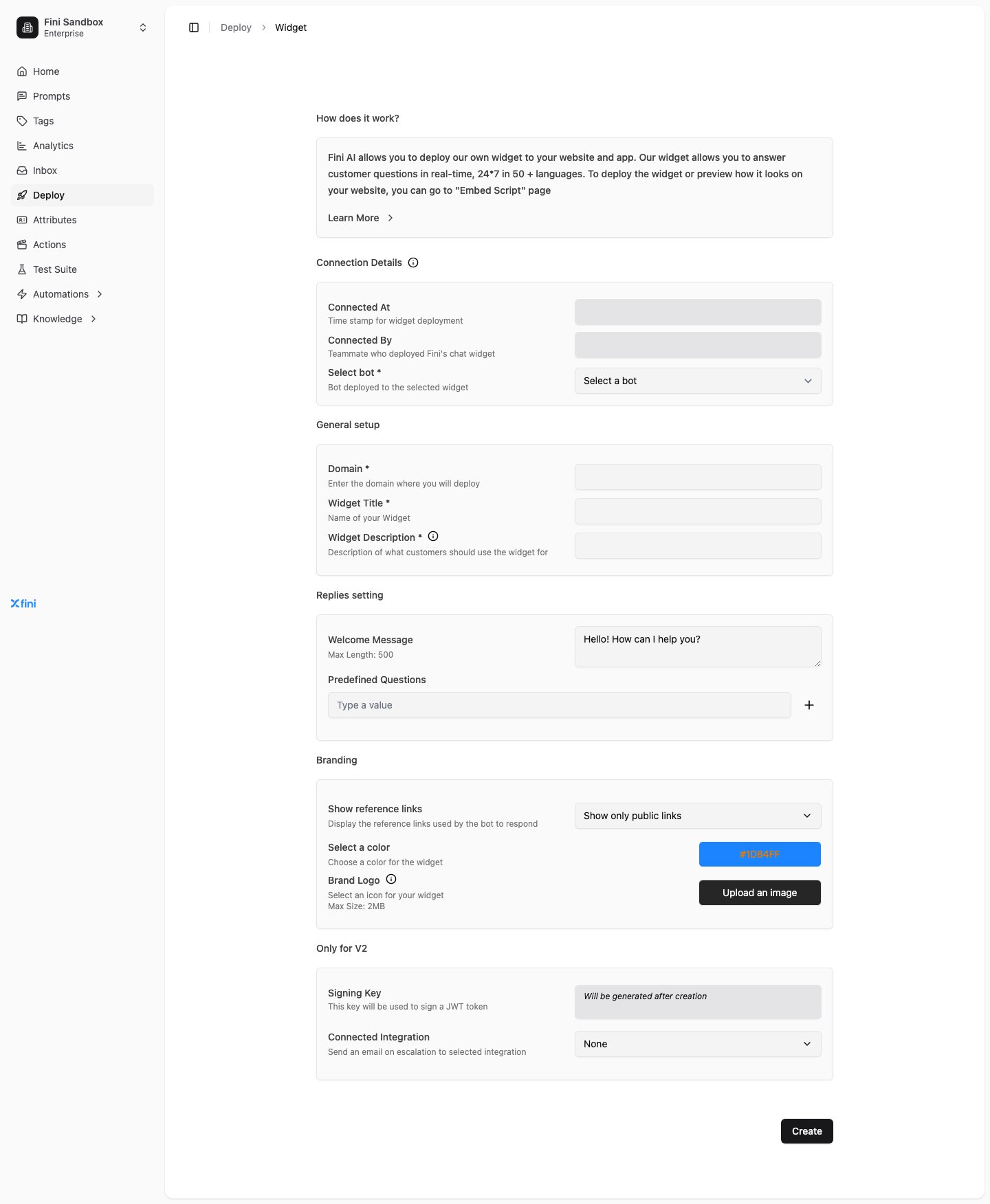Click the Welcome Message text area
This screenshot has width=990, height=1204.
[x=698, y=647]
